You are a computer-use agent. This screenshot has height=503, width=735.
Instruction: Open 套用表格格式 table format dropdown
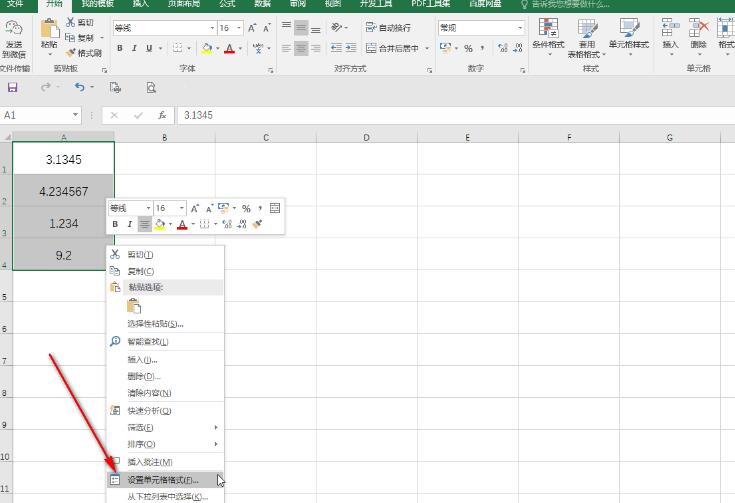[587, 38]
